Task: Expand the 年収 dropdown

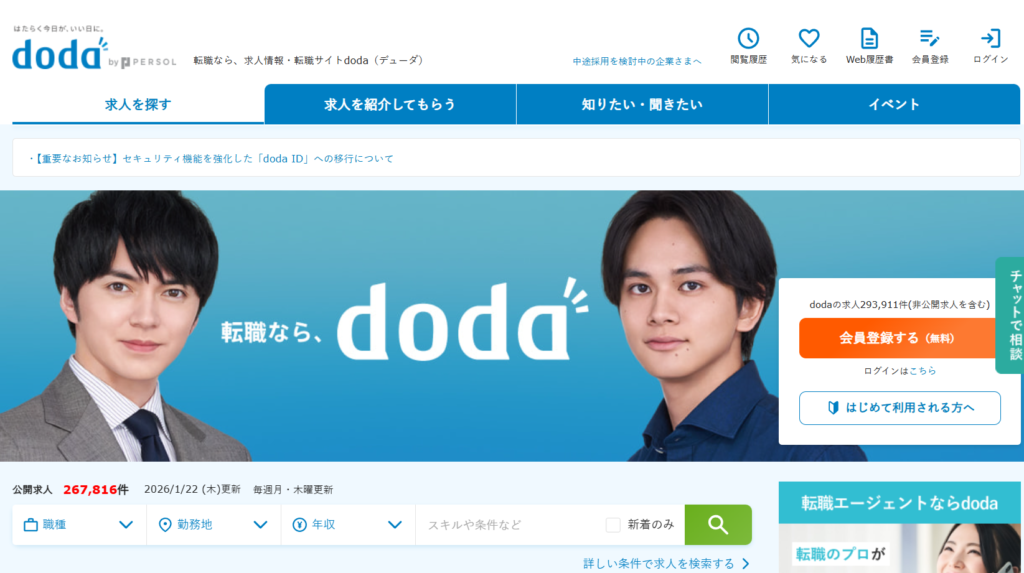Action: point(348,525)
